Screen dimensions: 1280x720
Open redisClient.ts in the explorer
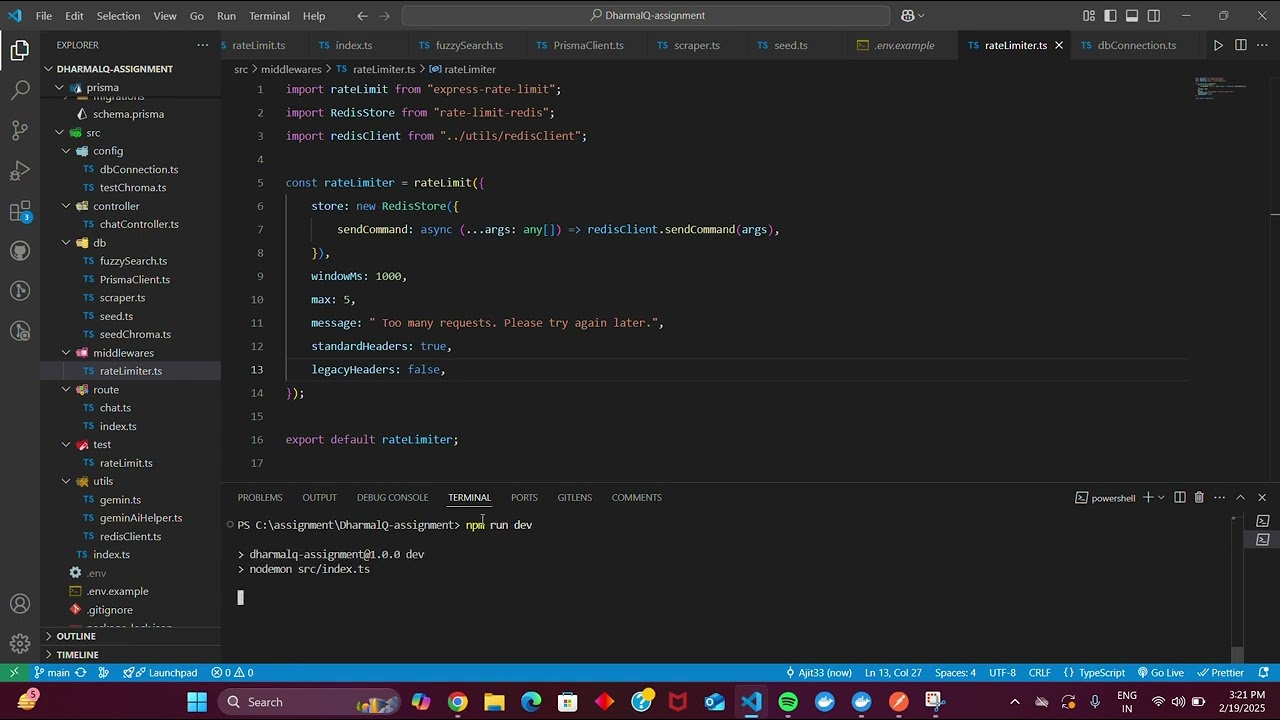[130, 536]
